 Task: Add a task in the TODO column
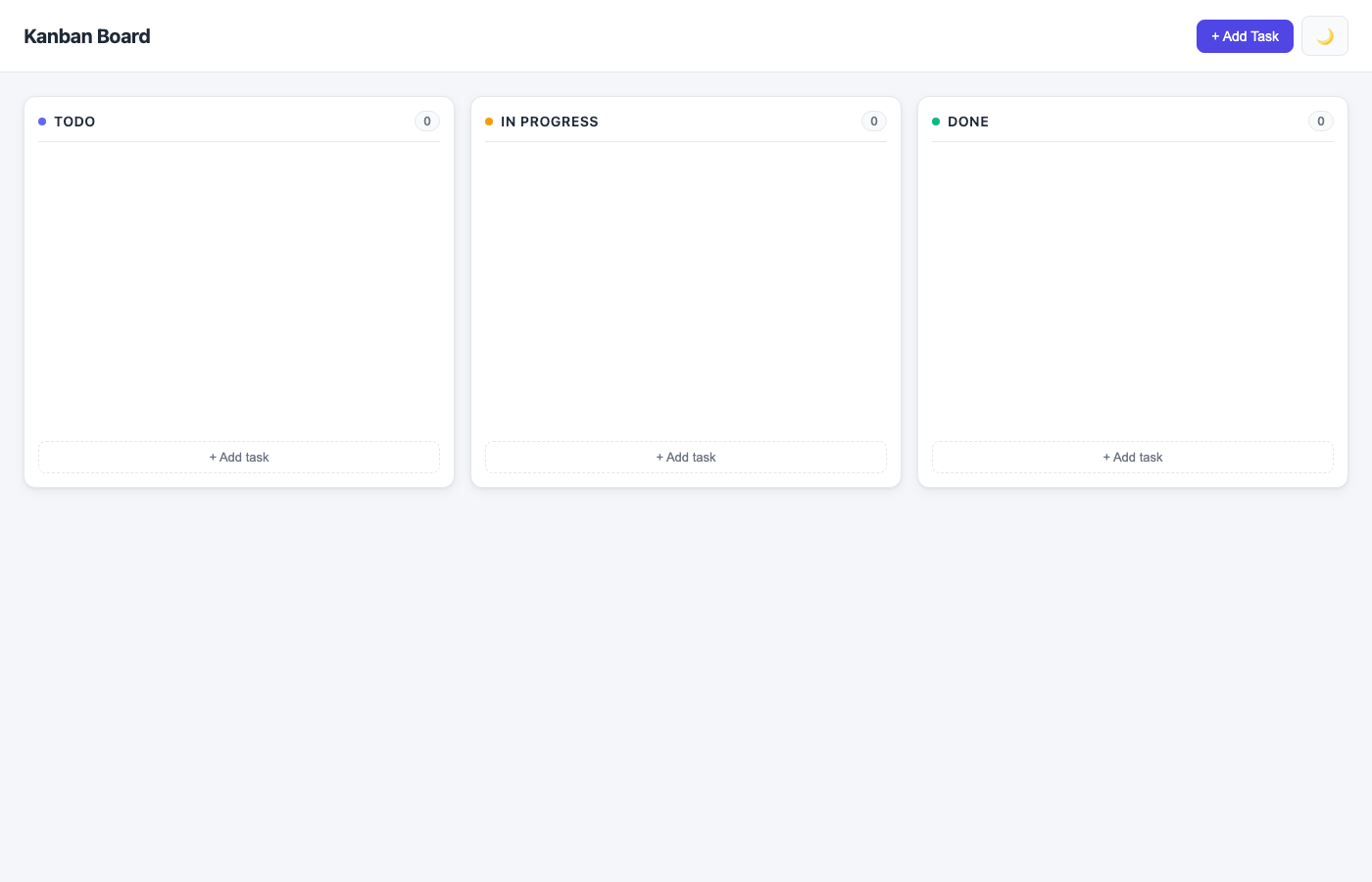239,458
